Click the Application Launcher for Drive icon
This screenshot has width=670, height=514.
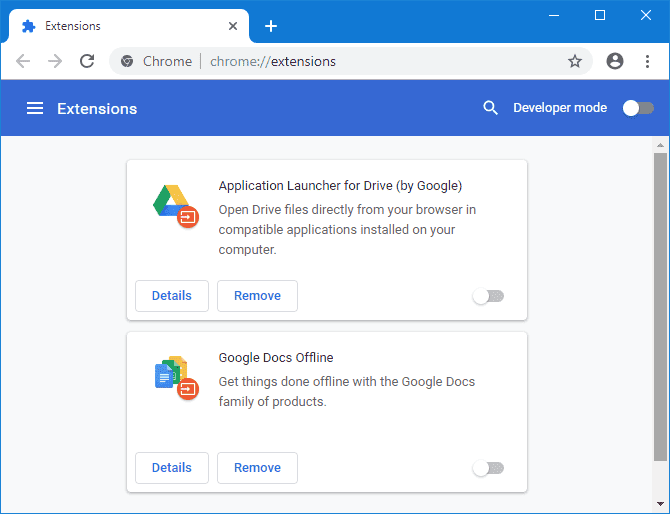(176, 206)
